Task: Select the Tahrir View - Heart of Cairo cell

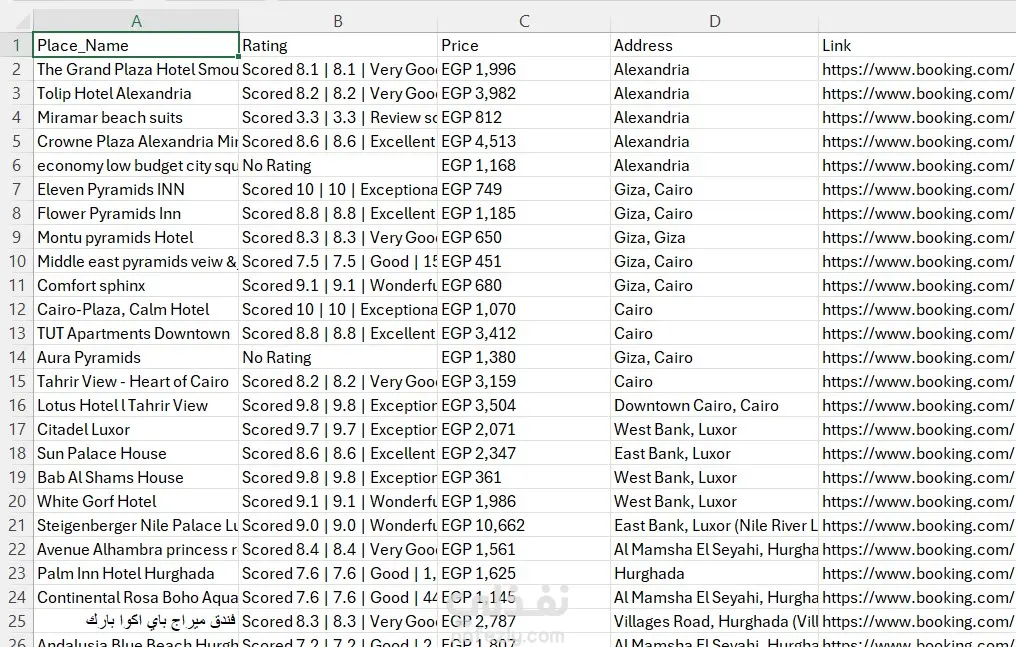Action: (x=136, y=381)
